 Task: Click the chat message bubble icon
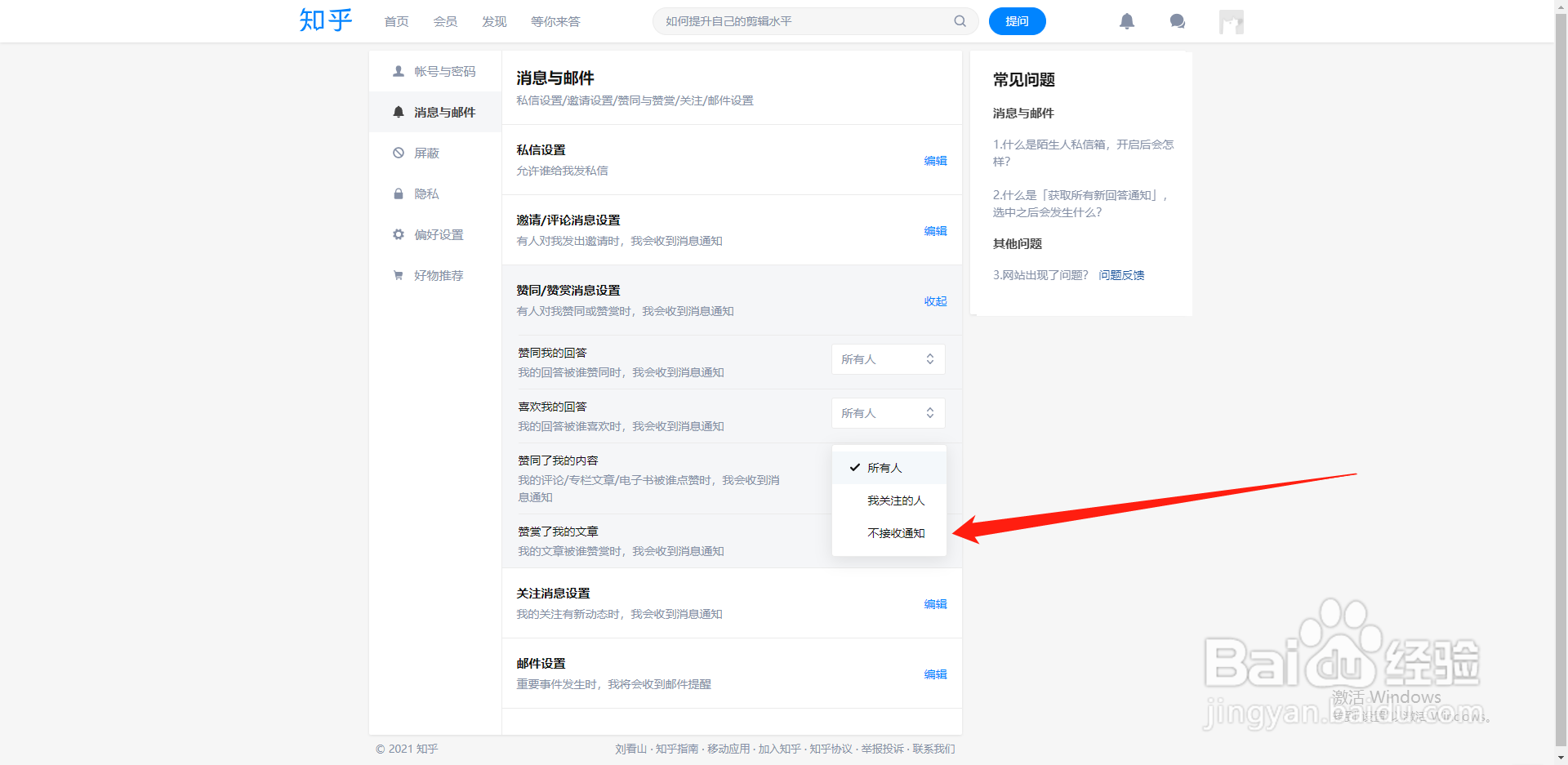coord(1177,21)
